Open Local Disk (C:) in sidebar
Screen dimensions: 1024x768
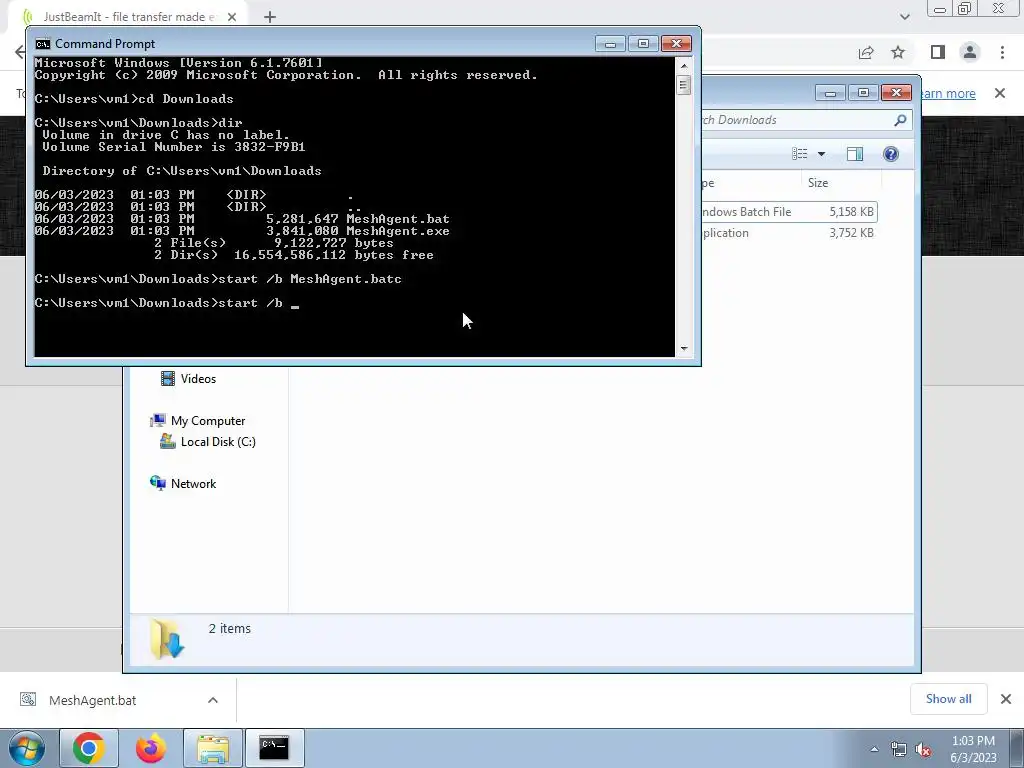(x=209, y=442)
